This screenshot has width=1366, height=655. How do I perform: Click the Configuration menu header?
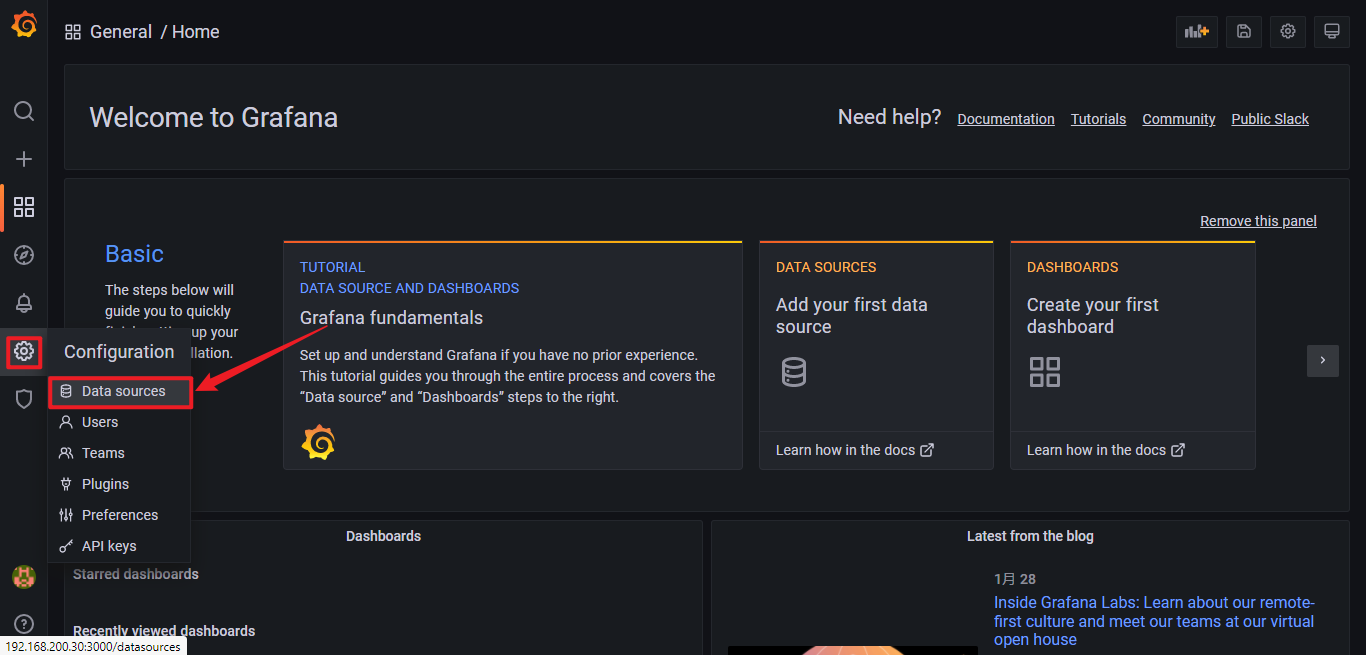click(x=119, y=352)
